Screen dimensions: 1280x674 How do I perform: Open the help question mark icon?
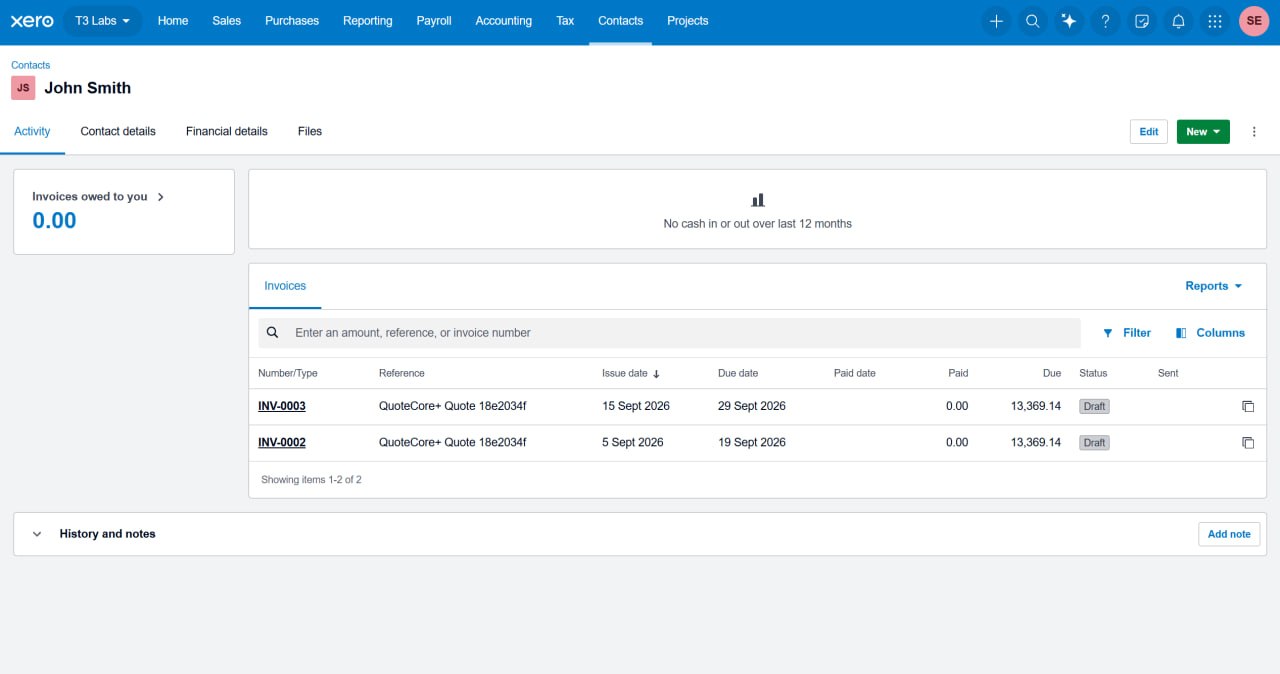point(1105,21)
